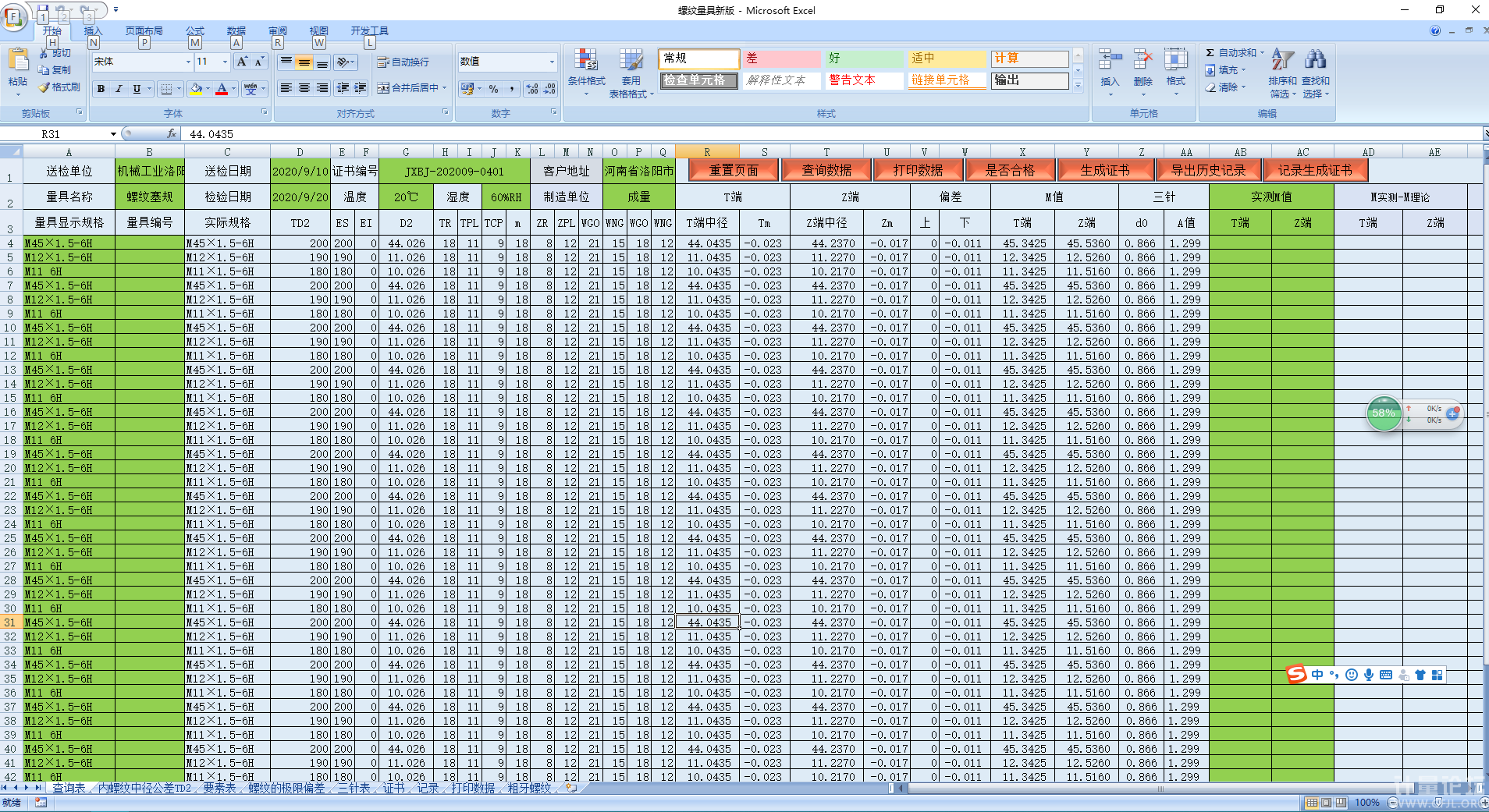Screen dimensions: 1489x812
Task: Click the fill color yellow bucket swatch
Action: [x=196, y=89]
